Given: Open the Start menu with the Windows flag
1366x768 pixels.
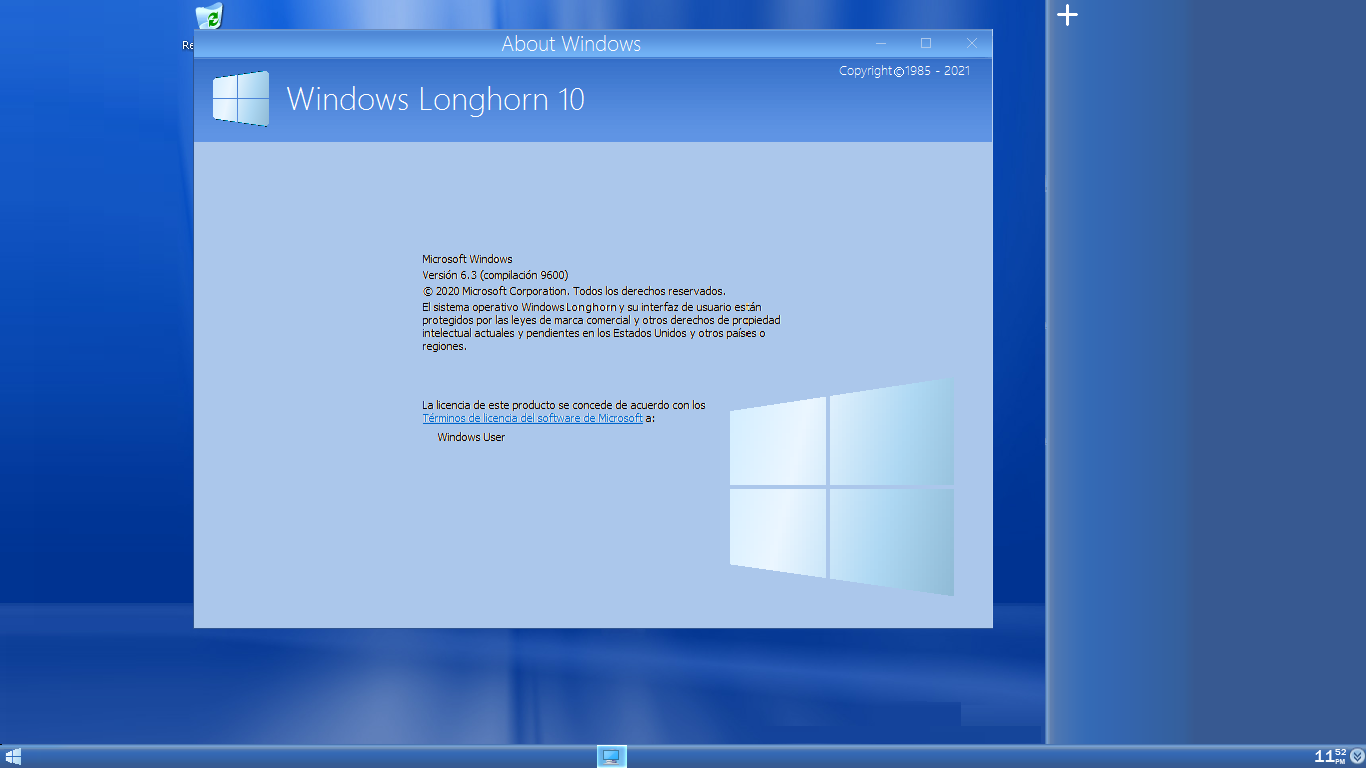Looking at the screenshot, I should pos(12,757).
